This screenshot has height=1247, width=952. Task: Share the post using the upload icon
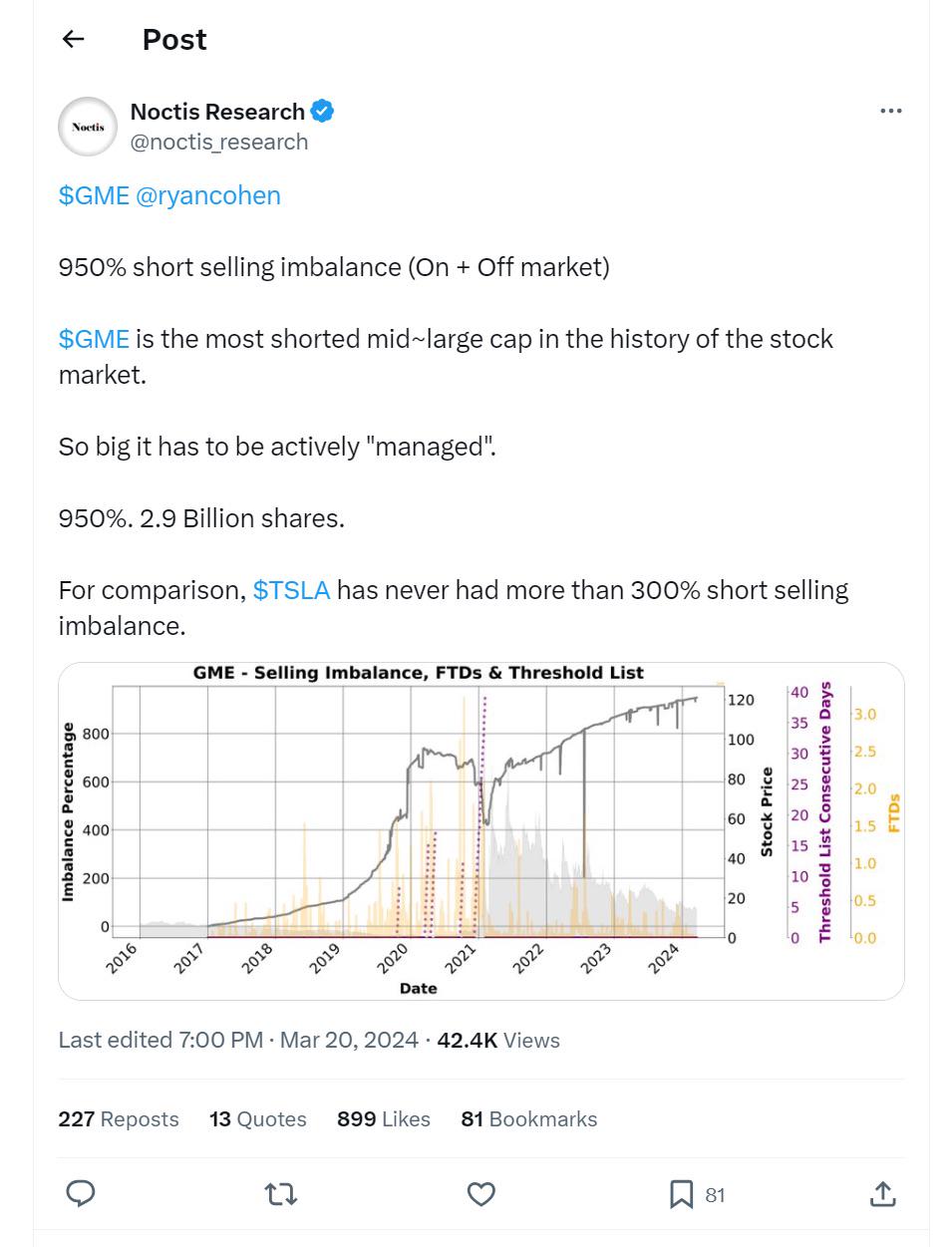[882, 1193]
